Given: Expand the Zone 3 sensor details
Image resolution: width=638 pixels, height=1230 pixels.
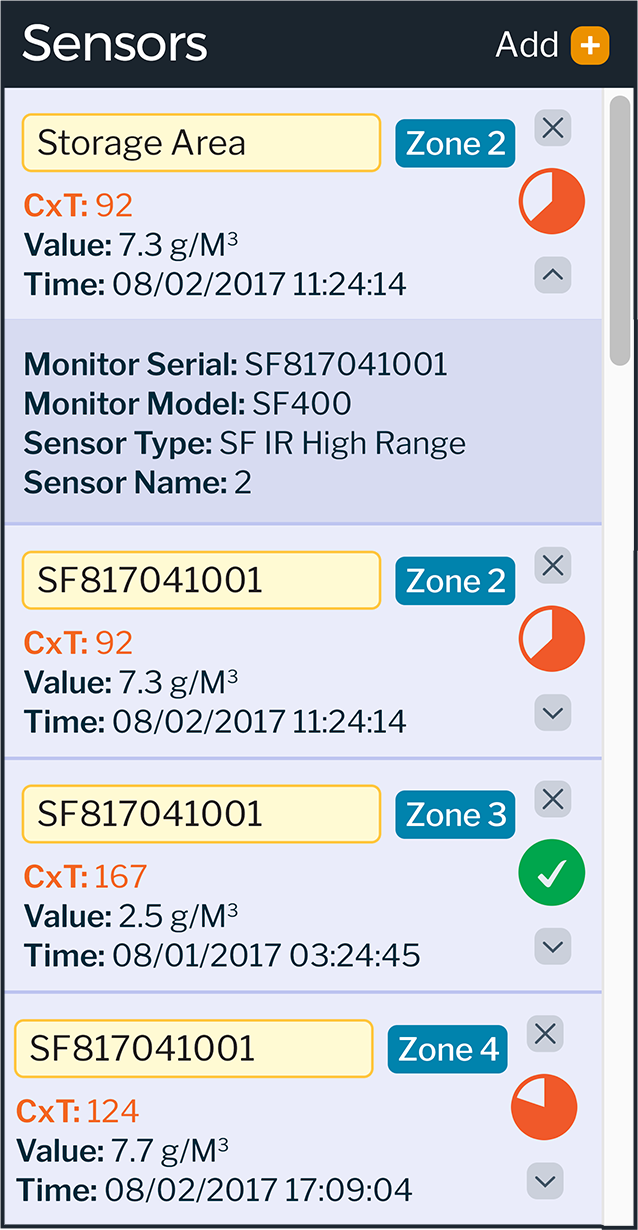Looking at the screenshot, I should click(x=552, y=946).
